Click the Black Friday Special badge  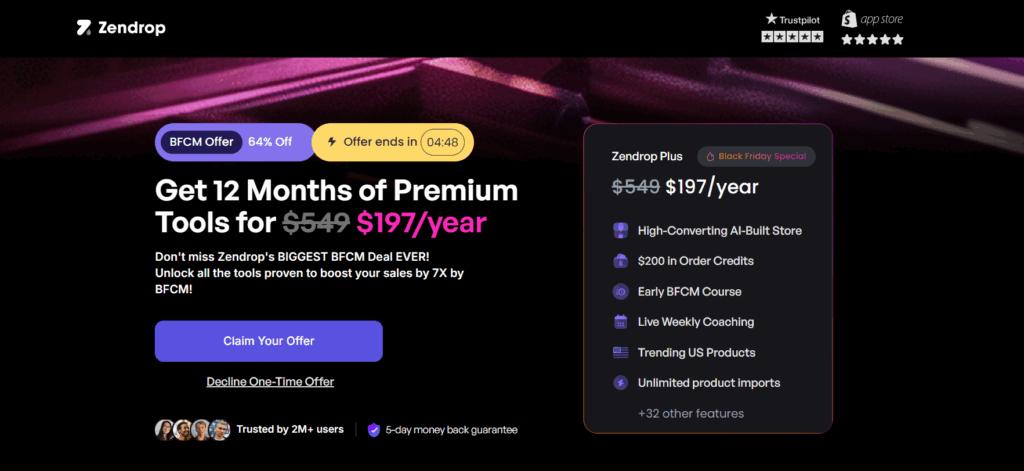tap(756, 157)
